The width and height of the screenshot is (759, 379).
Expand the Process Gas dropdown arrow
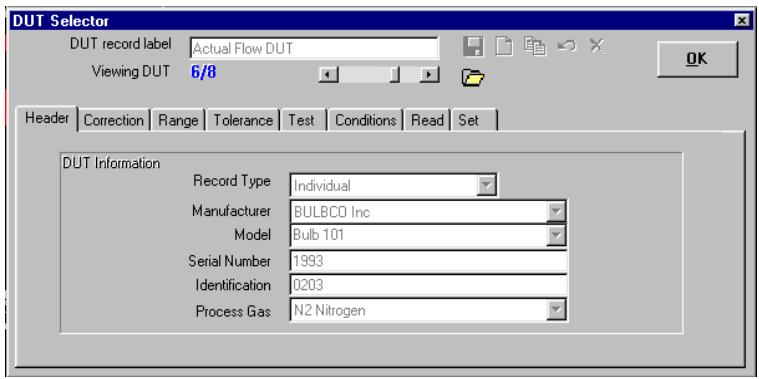[x=556, y=310]
